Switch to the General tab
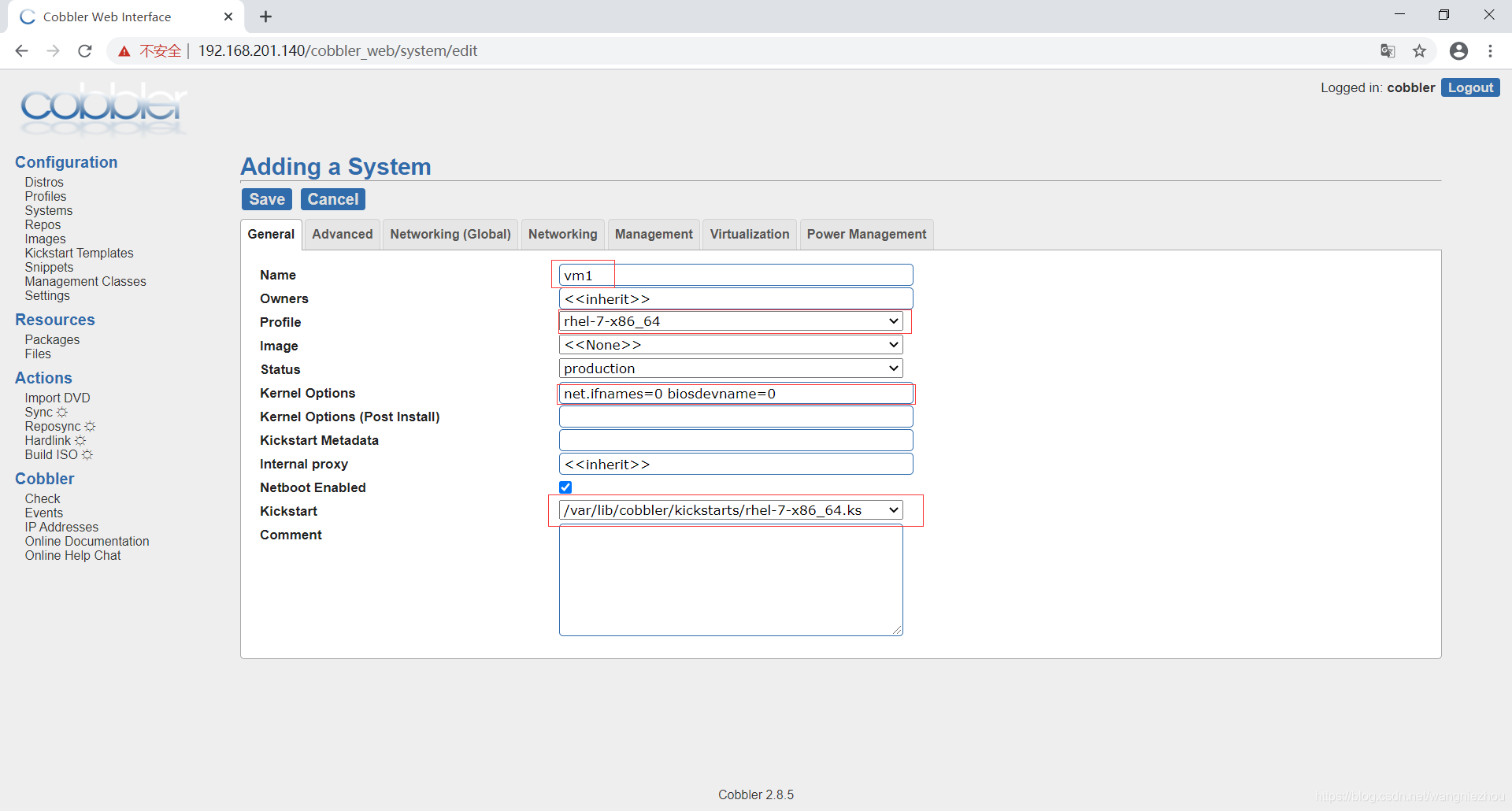The height and width of the screenshot is (811, 1512). 271,235
